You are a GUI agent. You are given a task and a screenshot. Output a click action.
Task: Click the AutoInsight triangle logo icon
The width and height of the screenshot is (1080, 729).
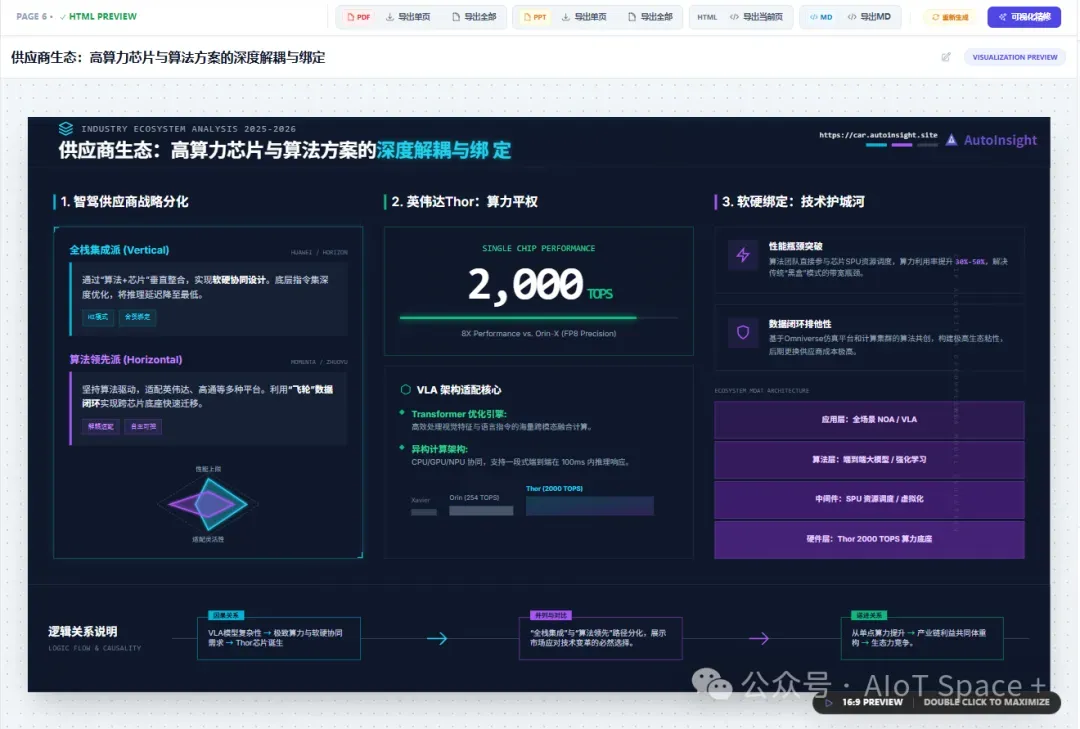click(951, 140)
